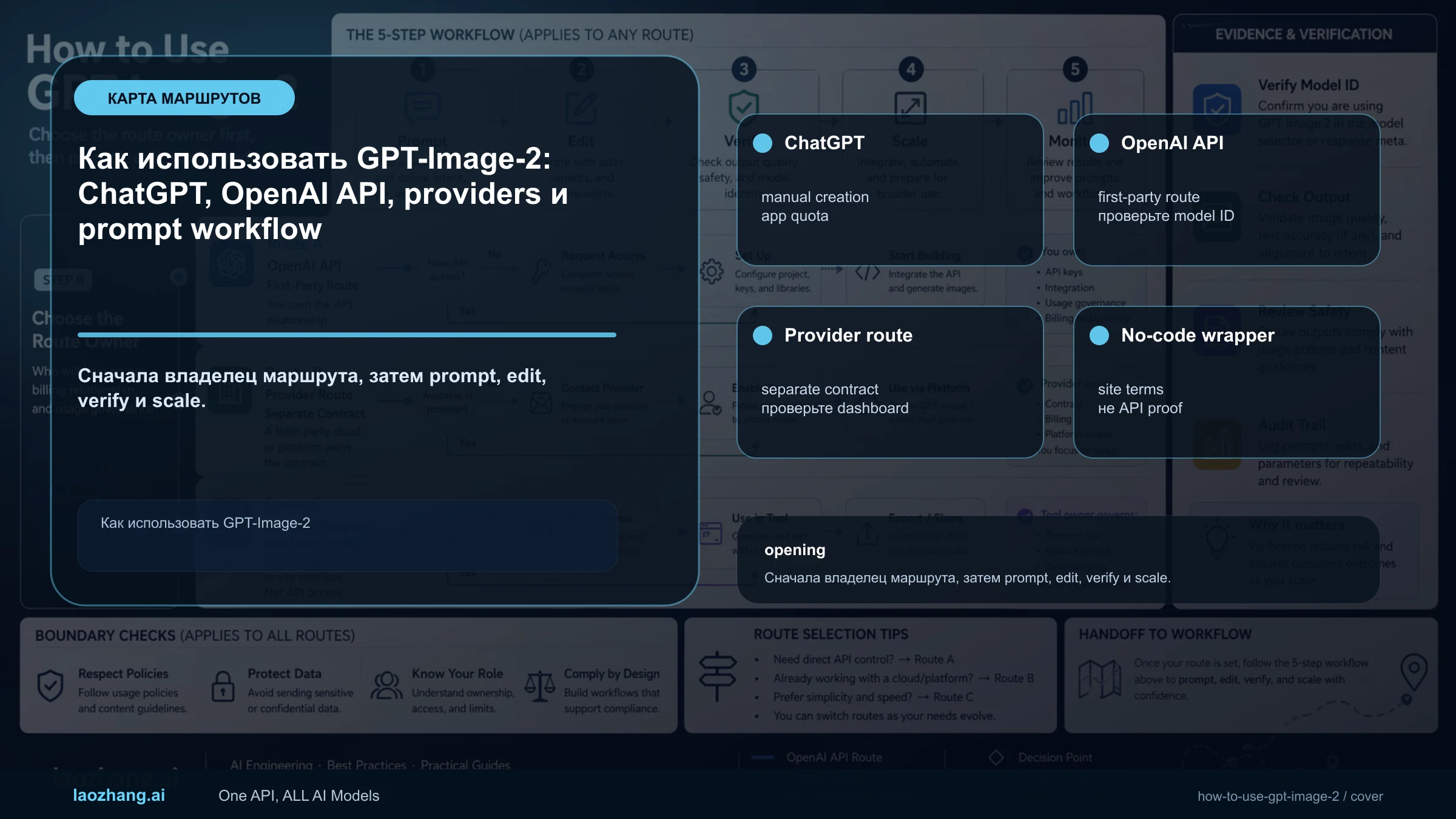This screenshot has height=819, width=1456.
Task: Click the Protect Data padlock icon
Action: coord(223,686)
